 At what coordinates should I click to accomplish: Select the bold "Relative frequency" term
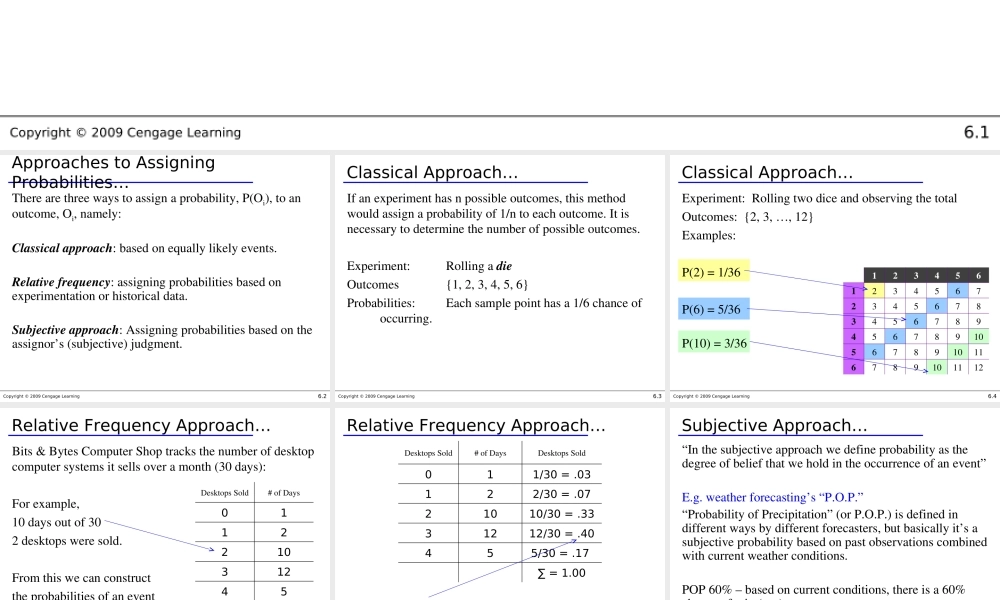[x=60, y=282]
